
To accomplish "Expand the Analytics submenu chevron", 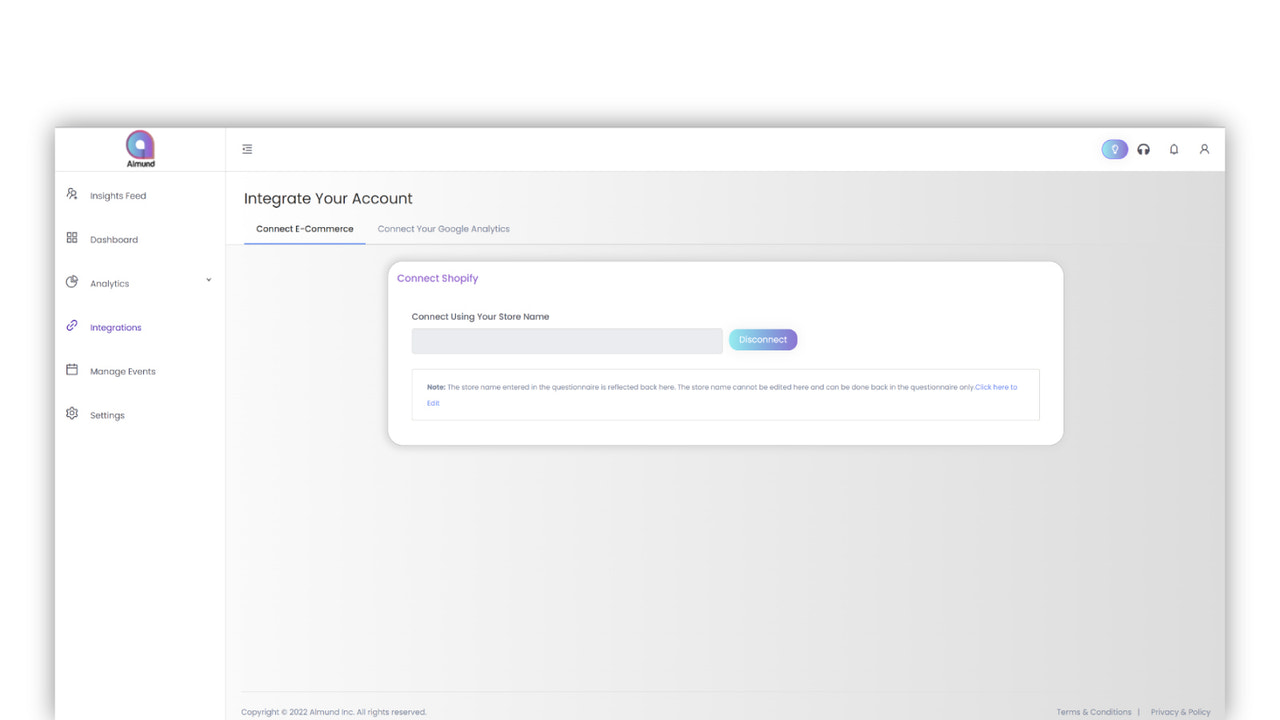I will [x=208, y=281].
